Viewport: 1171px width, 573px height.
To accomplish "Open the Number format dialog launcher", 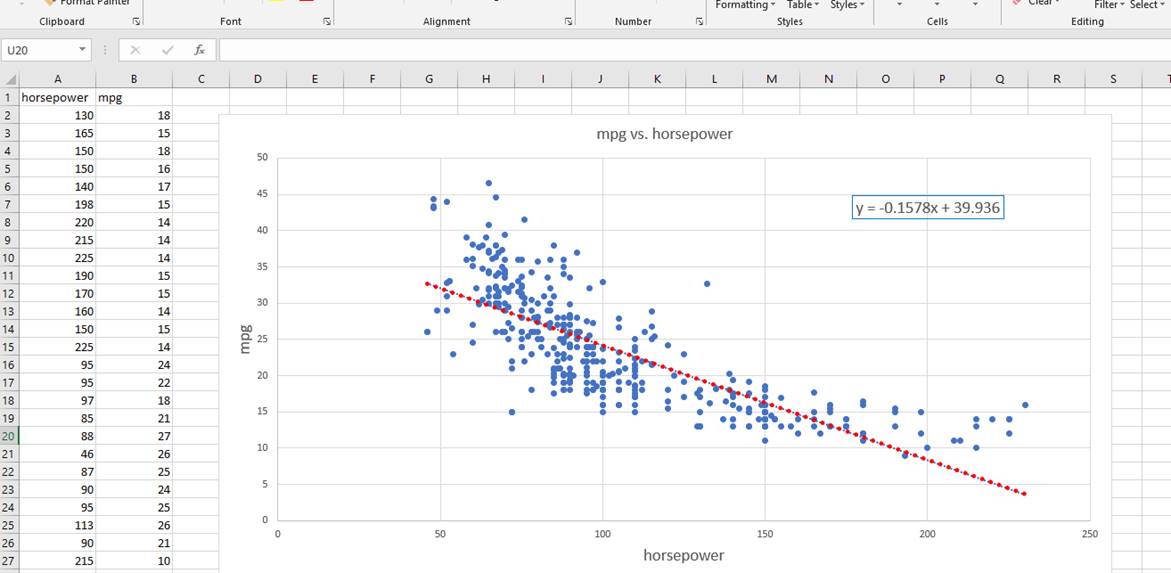I will (699, 22).
